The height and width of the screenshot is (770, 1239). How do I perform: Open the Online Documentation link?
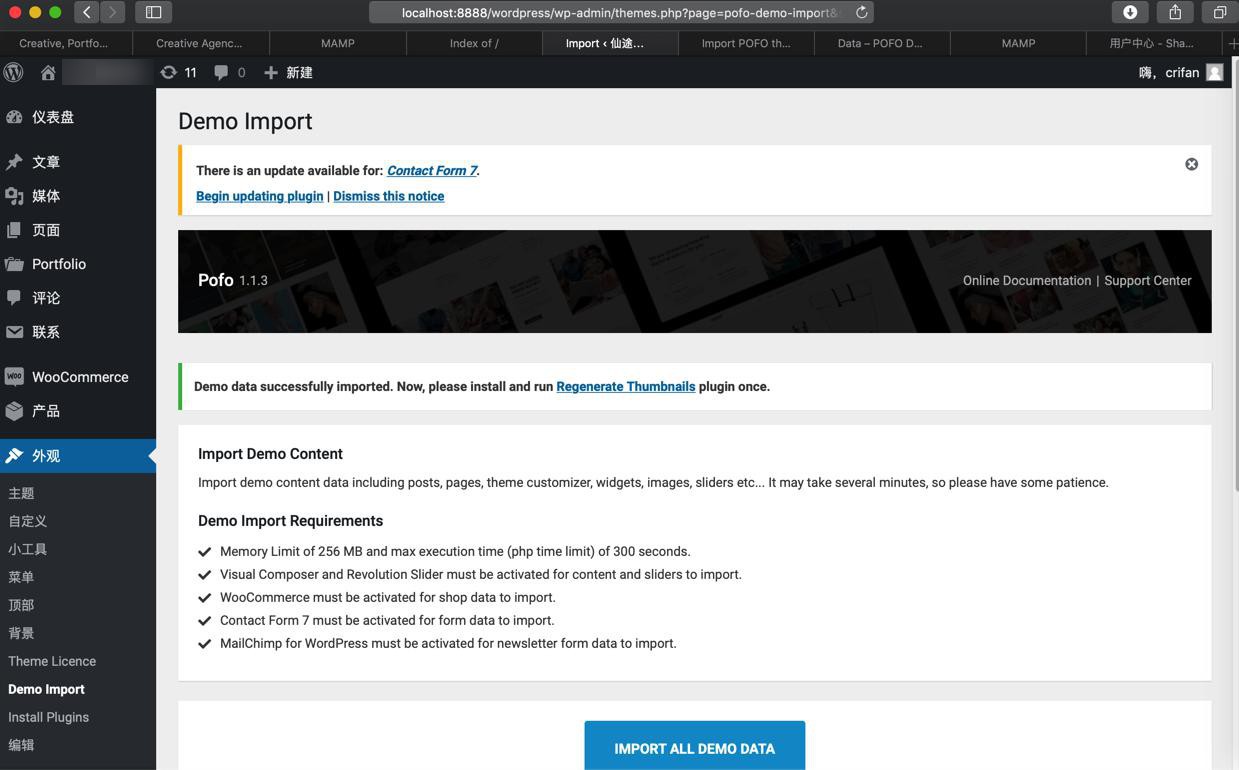coord(1027,281)
